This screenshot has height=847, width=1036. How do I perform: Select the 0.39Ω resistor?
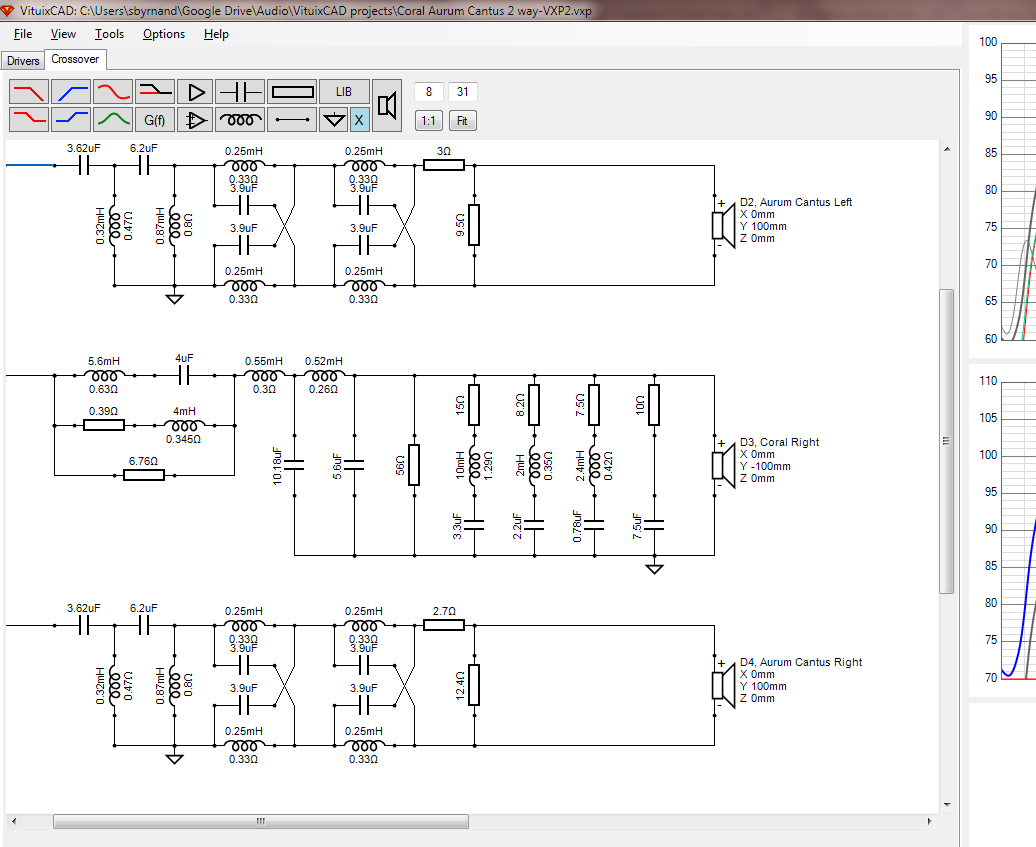click(x=104, y=425)
